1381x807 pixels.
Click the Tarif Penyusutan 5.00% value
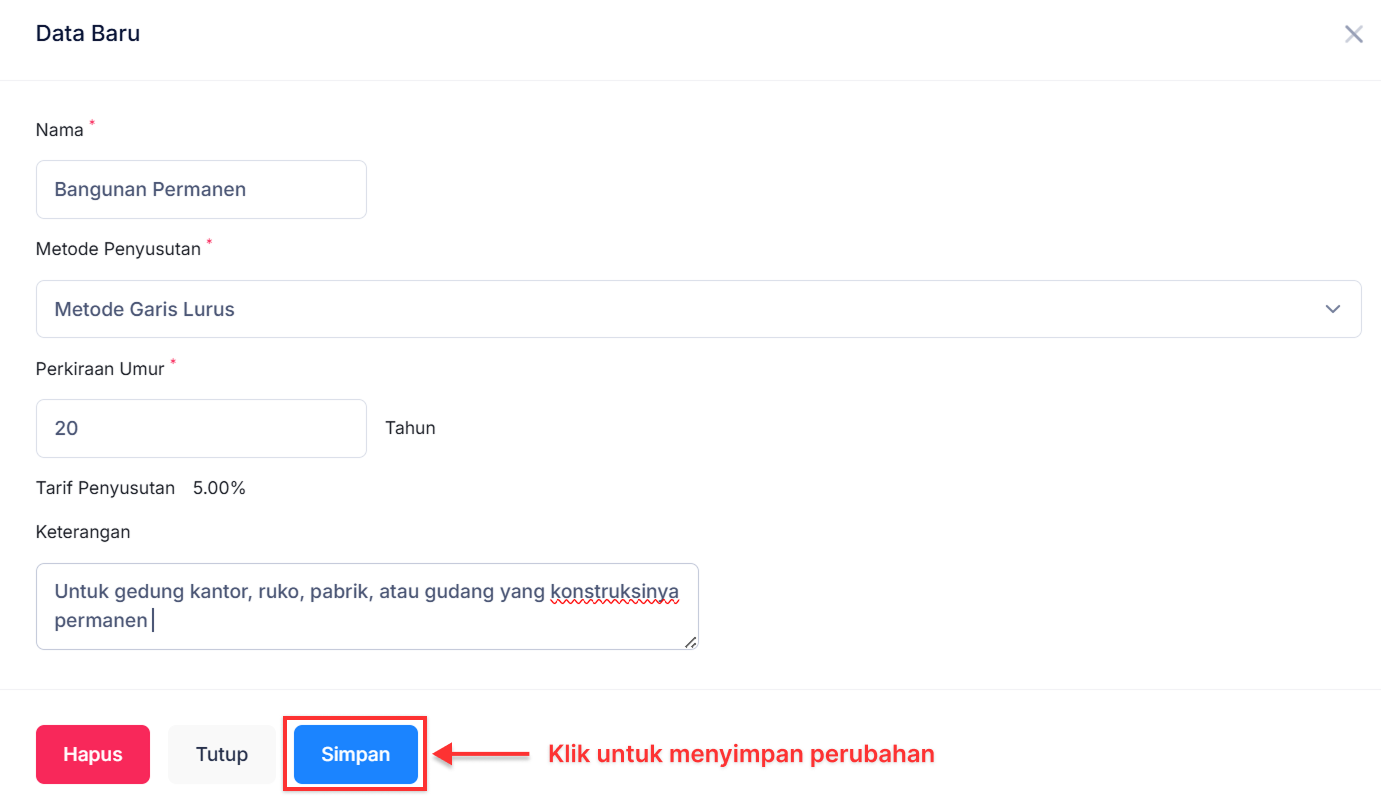coord(219,488)
